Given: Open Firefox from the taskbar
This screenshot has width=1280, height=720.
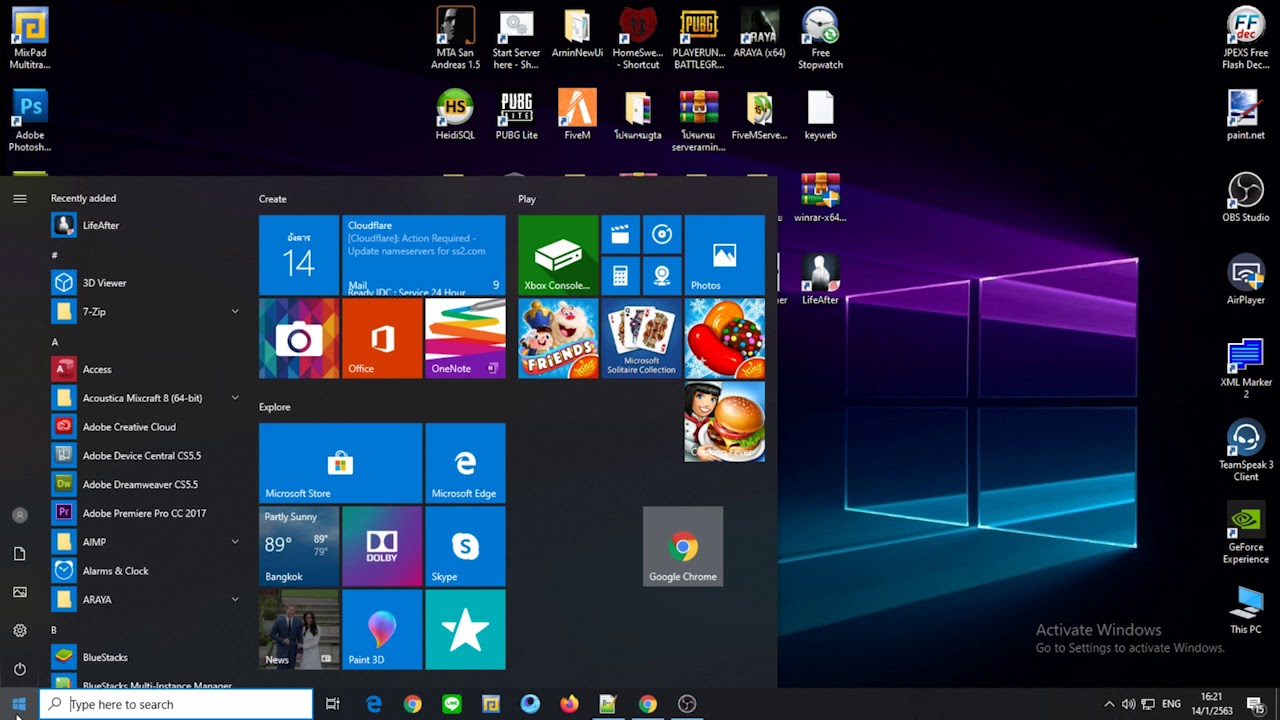Looking at the screenshot, I should pyautogui.click(x=569, y=704).
